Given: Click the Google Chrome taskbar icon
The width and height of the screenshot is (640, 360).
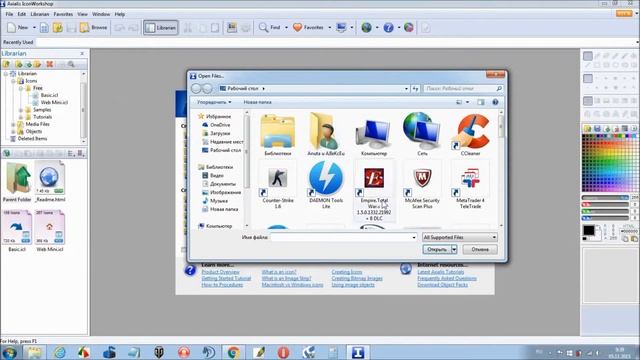Looking at the screenshot, I should coord(233,352).
